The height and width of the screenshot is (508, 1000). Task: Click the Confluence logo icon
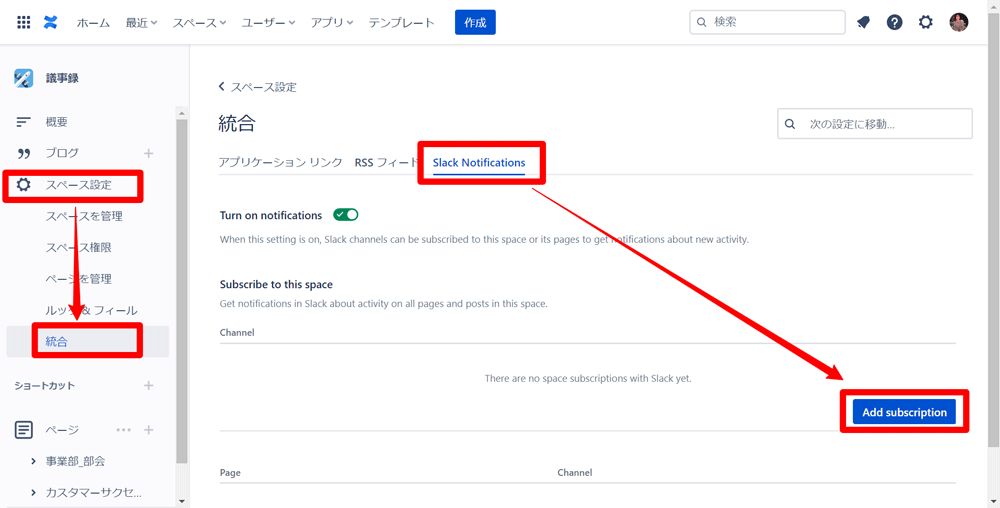click(50, 22)
